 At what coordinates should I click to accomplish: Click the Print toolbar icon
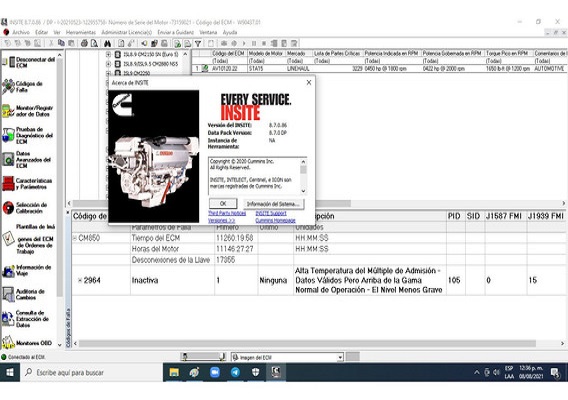tap(84, 43)
